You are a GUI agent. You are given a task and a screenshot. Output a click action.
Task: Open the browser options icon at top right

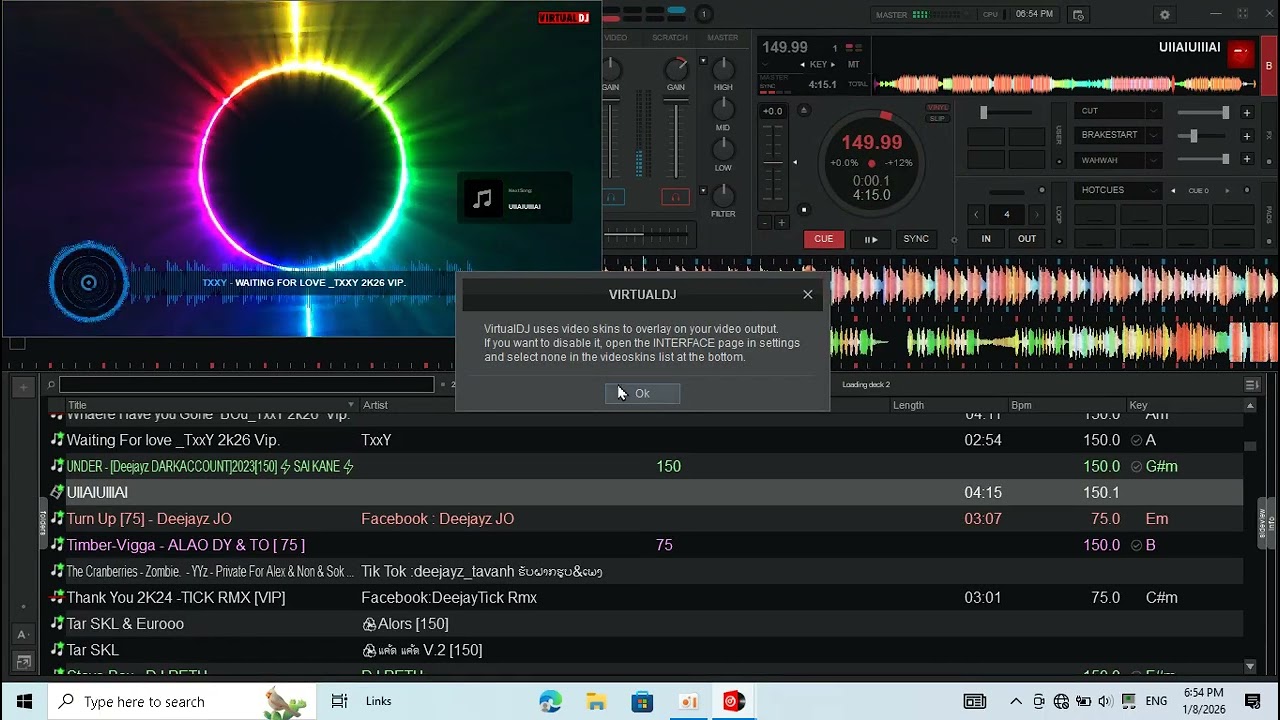click(x=1251, y=385)
